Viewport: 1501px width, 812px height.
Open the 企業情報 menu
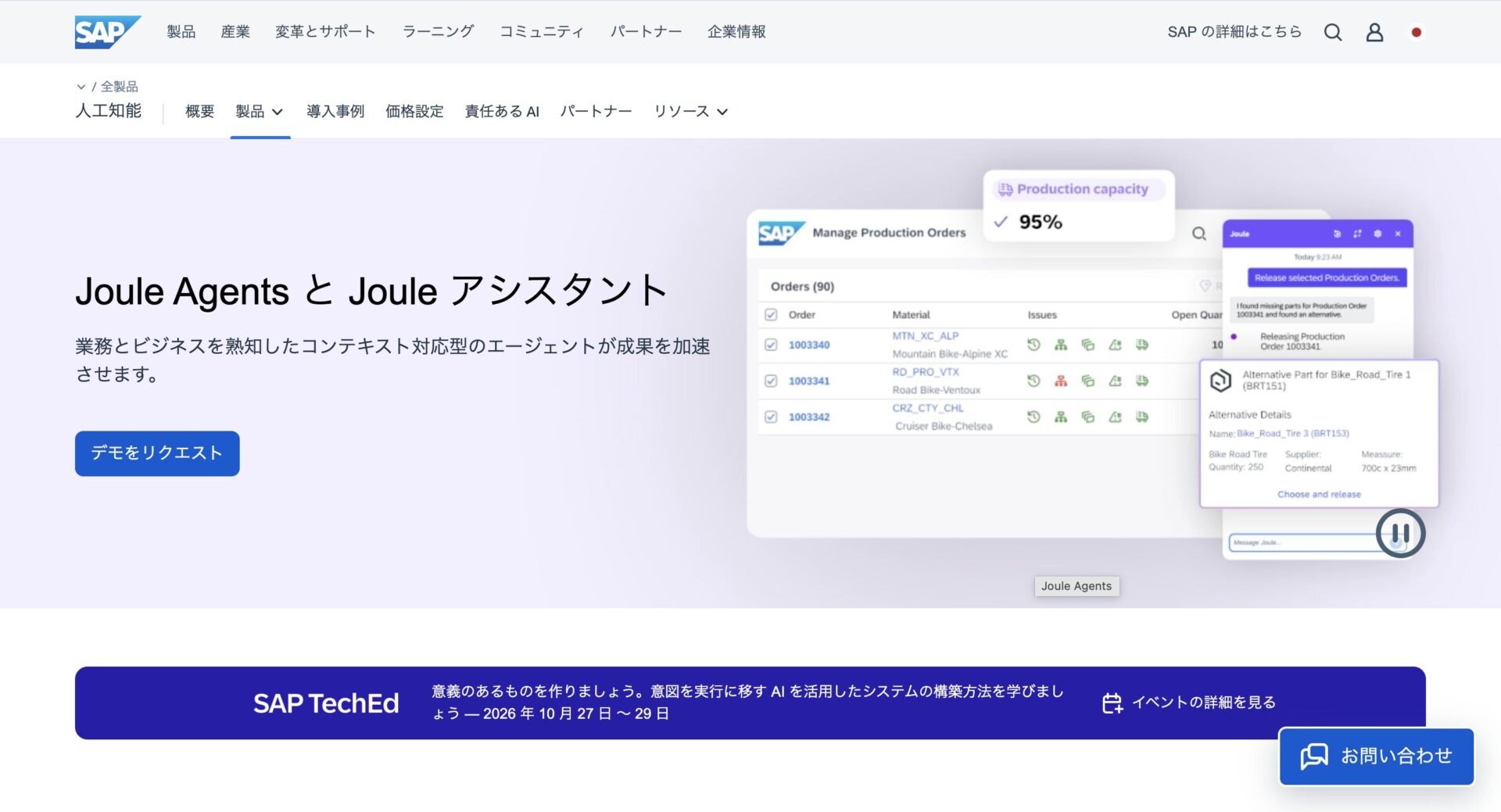point(736,32)
